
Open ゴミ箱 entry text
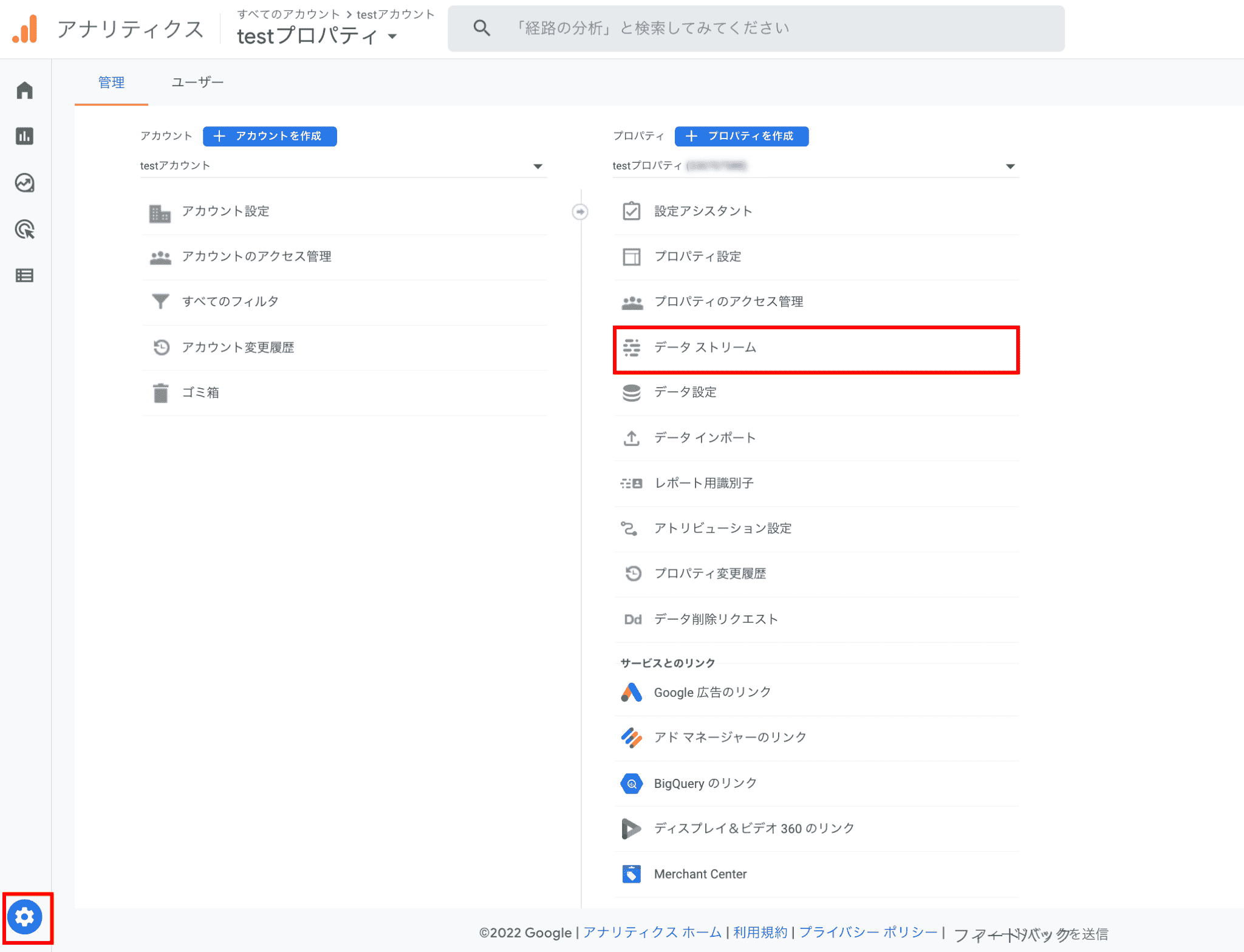[201, 393]
